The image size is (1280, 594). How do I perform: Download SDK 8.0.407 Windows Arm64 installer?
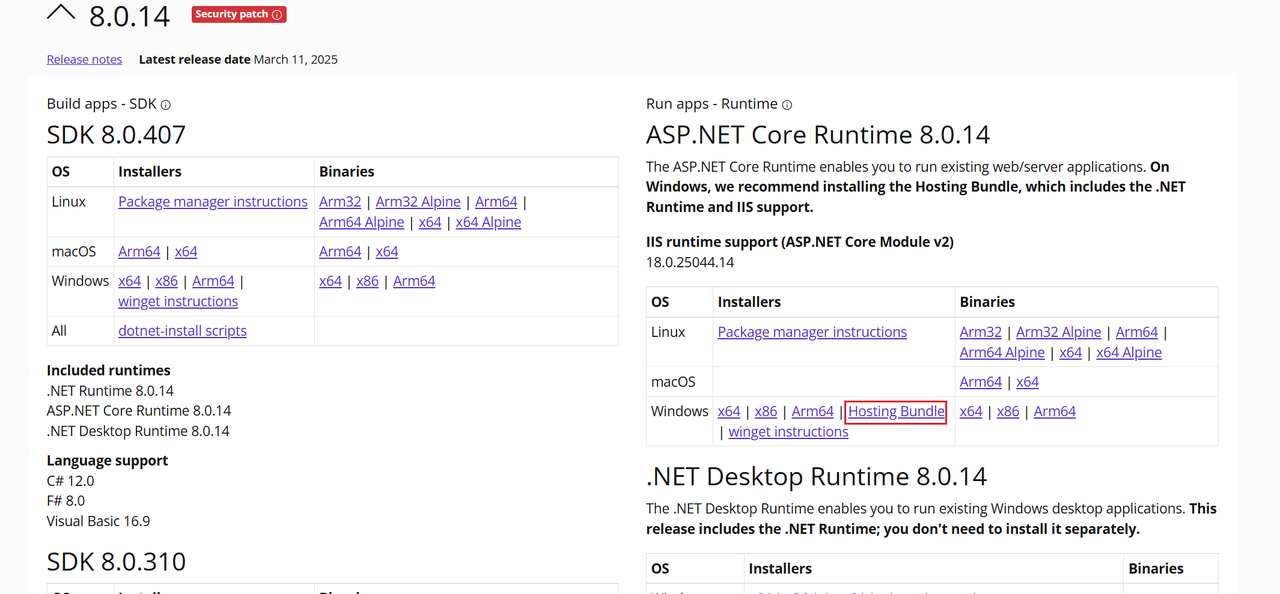[x=213, y=281]
